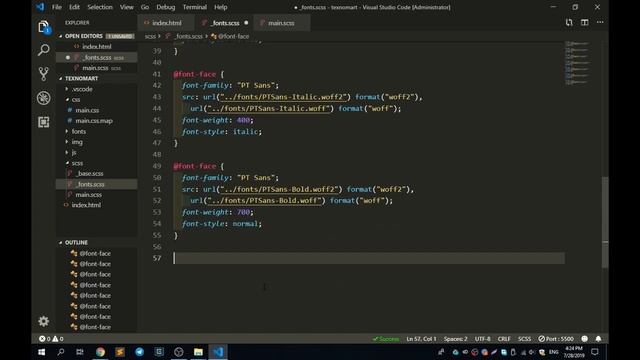Open the Windows action center icon
Image resolution: width=640 pixels, height=360 pixels.
(595, 352)
